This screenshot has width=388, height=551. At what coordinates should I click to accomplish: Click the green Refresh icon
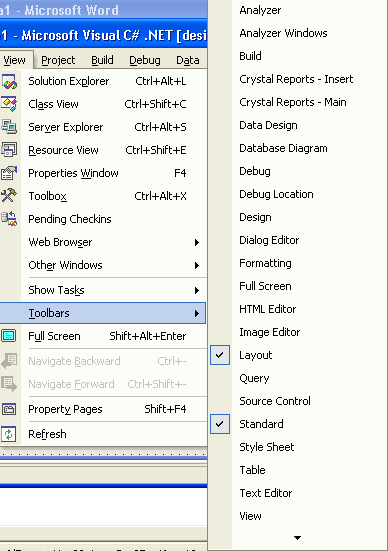point(9,434)
